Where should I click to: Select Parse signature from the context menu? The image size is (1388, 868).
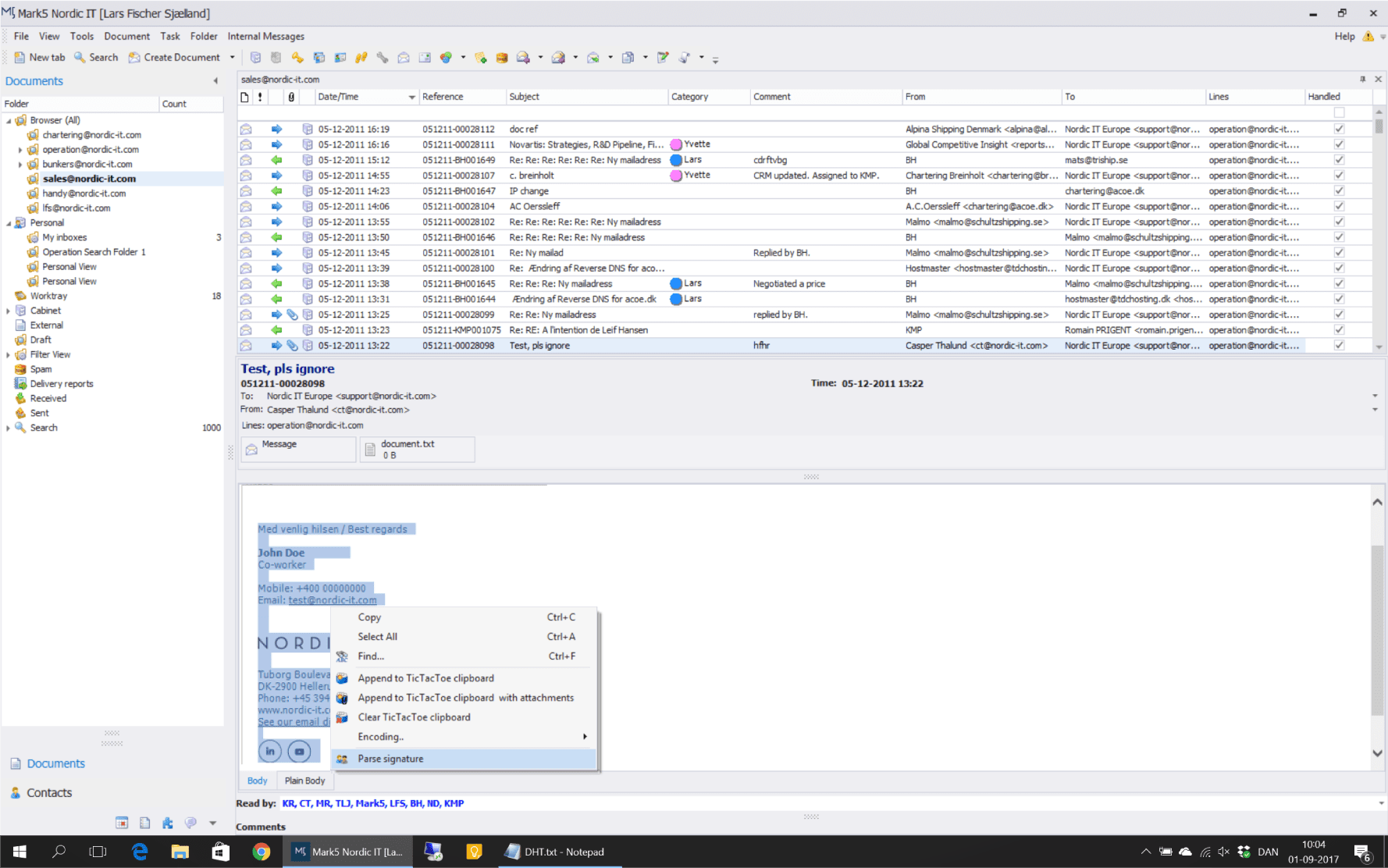pos(464,759)
